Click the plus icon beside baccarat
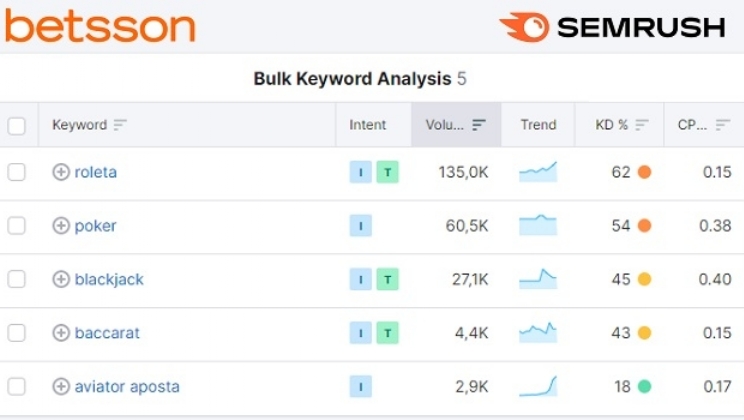 [61, 333]
